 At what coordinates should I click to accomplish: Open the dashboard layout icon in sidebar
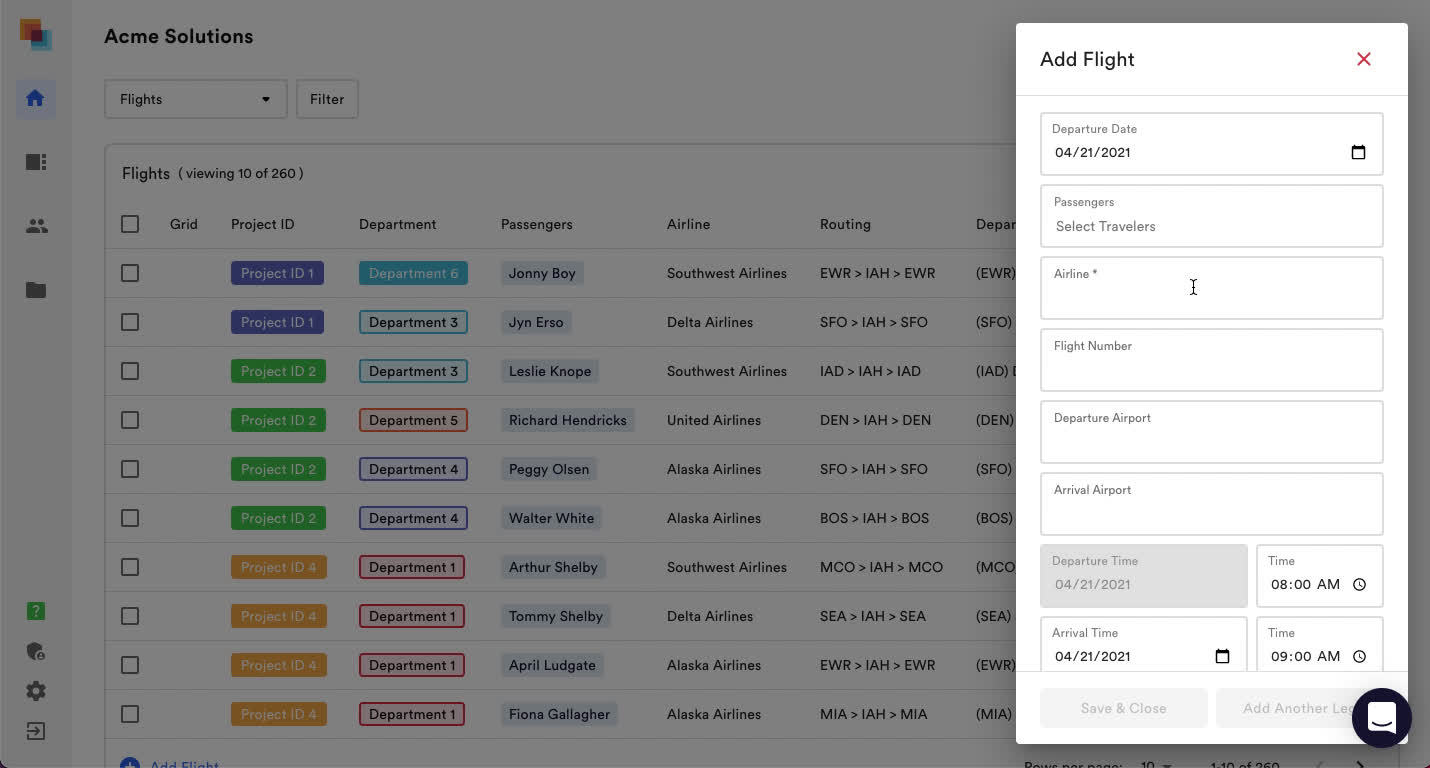pos(36,162)
